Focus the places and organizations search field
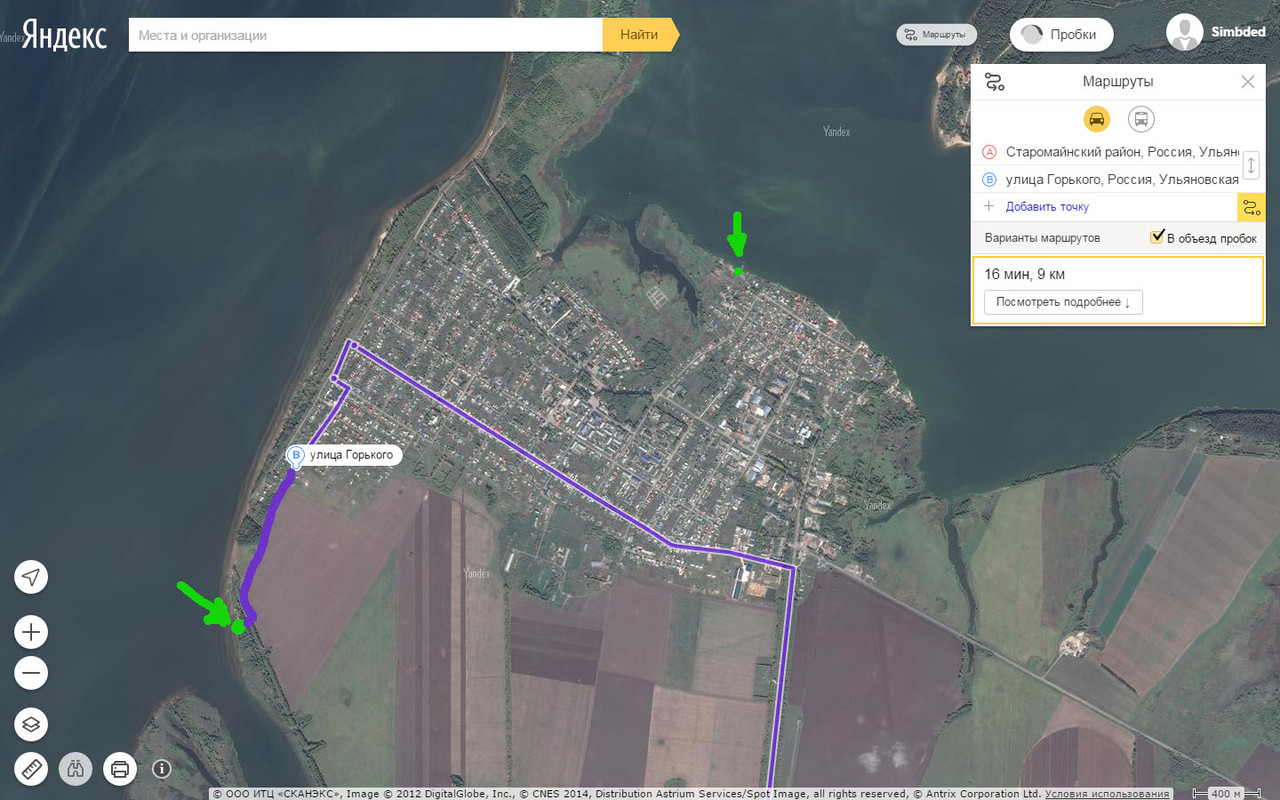 pyautogui.click(x=366, y=35)
